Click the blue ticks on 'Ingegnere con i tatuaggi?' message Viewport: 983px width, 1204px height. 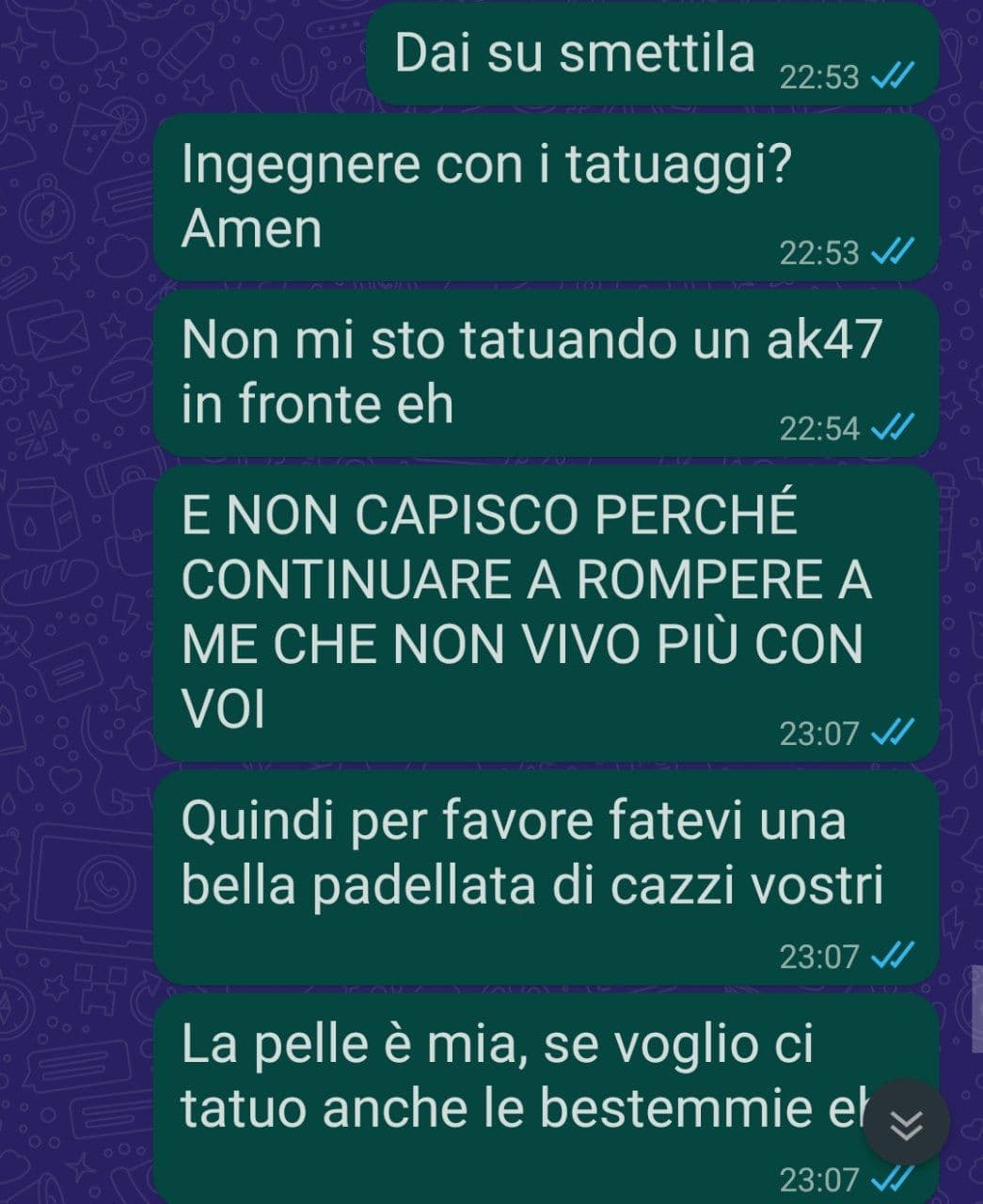tap(889, 253)
